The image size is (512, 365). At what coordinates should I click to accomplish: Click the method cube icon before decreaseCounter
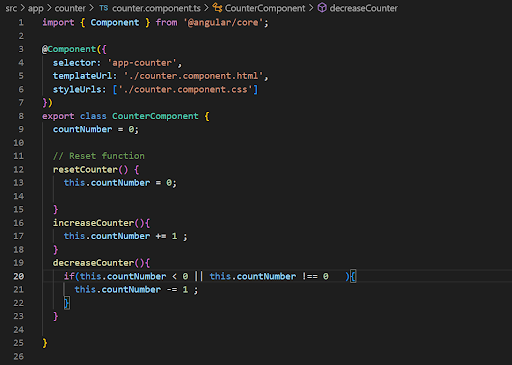coord(322,8)
